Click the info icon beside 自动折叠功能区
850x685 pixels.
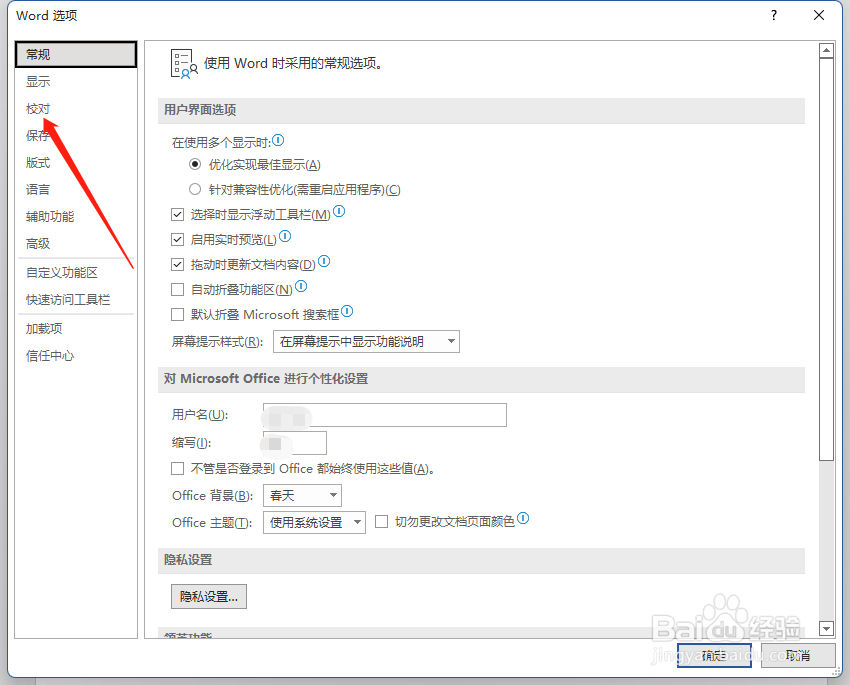tap(301, 286)
